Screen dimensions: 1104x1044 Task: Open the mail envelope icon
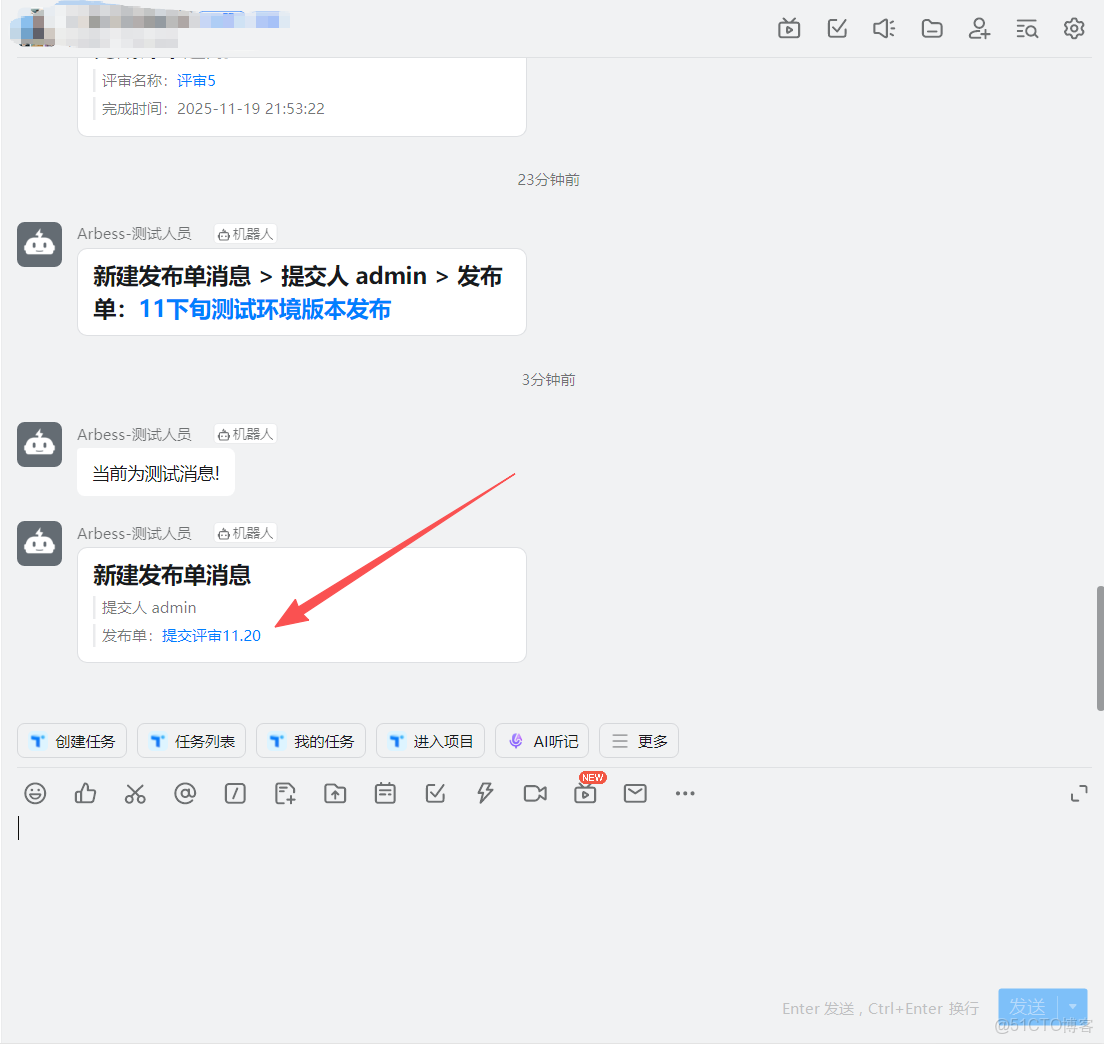635,793
